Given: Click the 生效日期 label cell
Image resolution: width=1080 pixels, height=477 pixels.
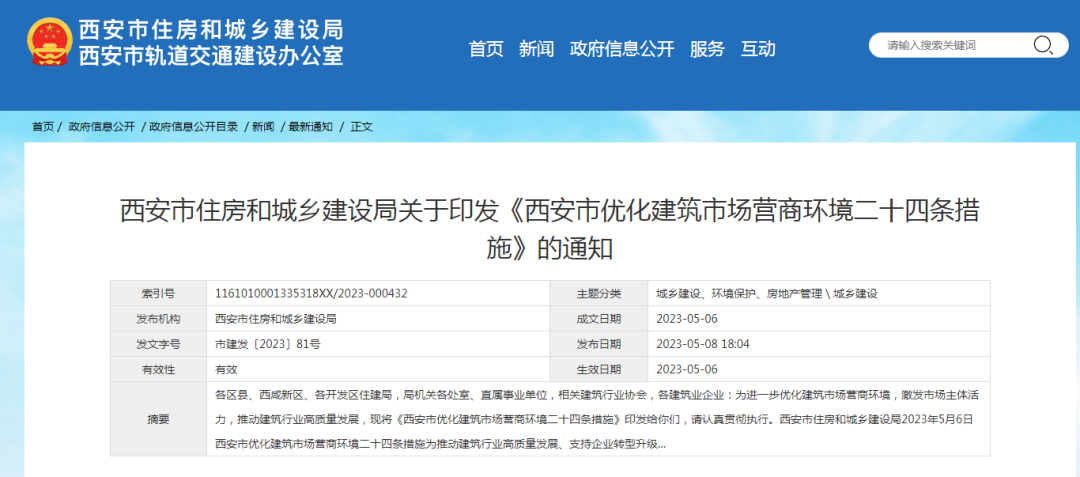Looking at the screenshot, I should 599,370.
